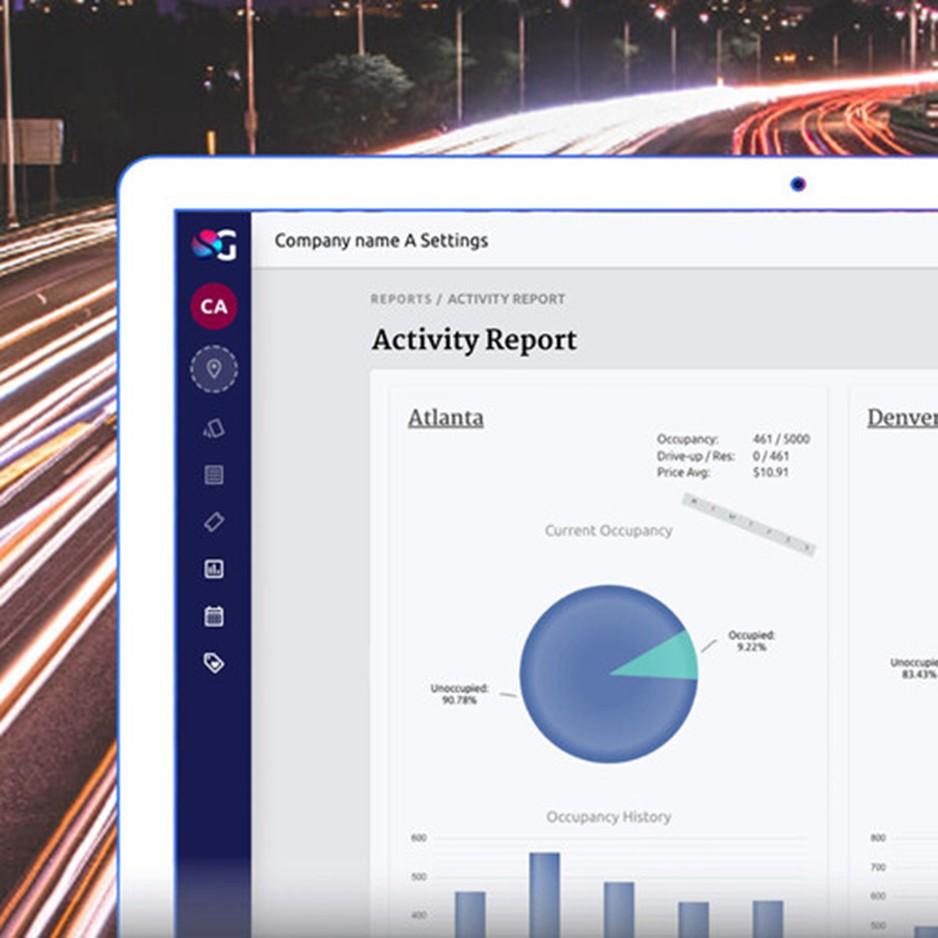938x938 pixels.
Task: Click the REPORTS breadcrumb item
Action: (x=400, y=299)
